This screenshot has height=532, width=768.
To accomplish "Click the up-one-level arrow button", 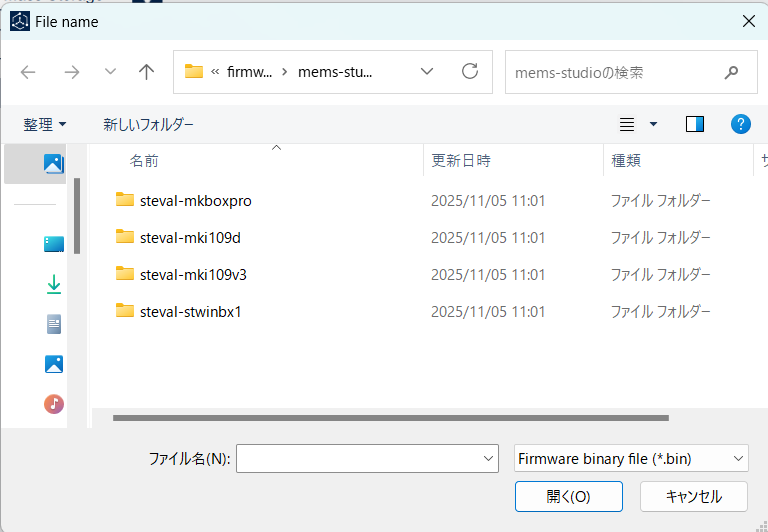I will [146, 72].
